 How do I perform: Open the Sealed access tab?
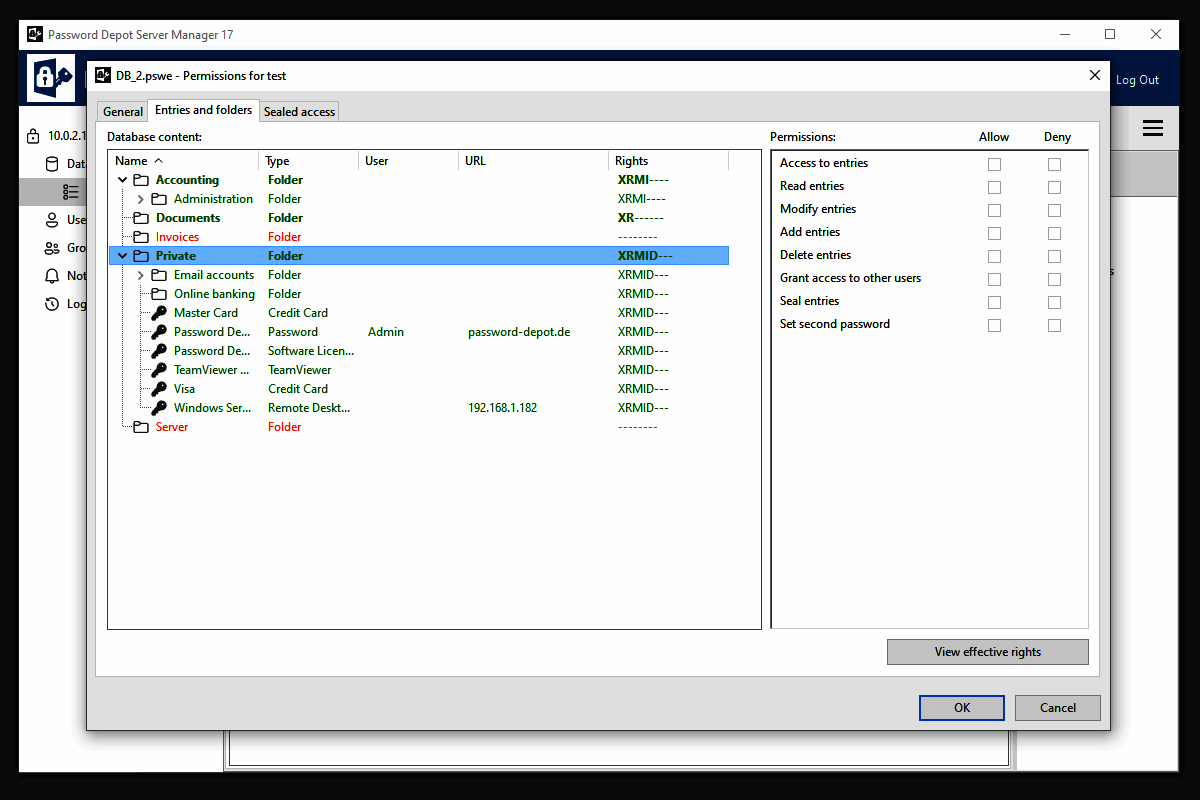click(299, 112)
